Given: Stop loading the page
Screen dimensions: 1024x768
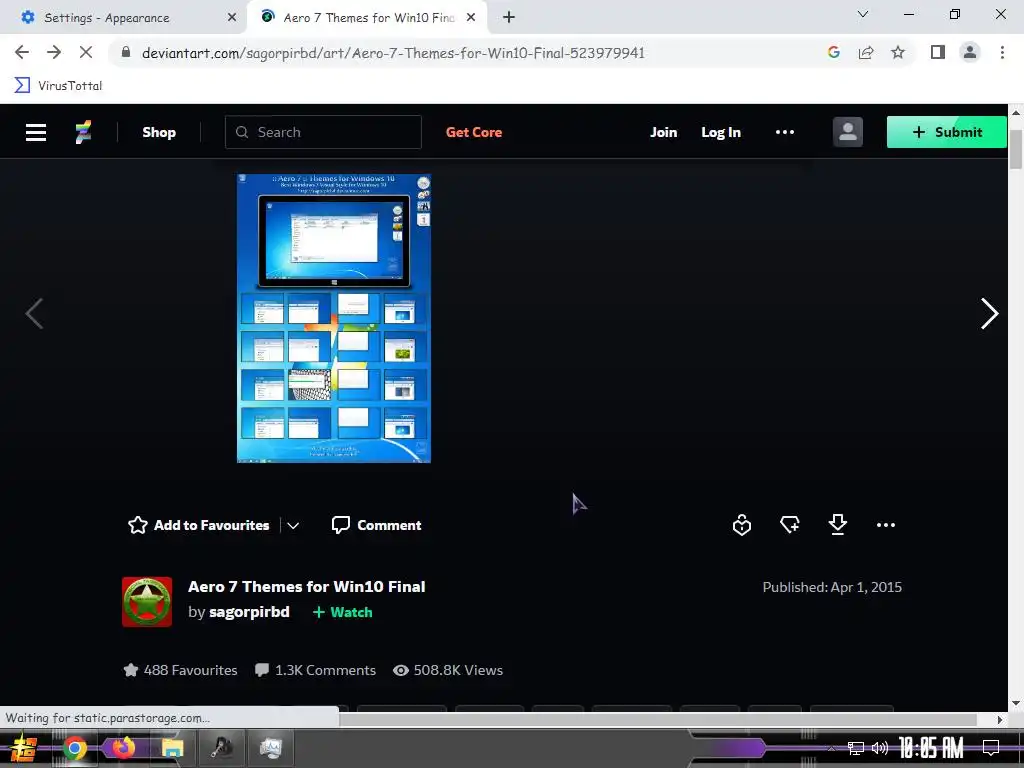Looking at the screenshot, I should point(86,52).
